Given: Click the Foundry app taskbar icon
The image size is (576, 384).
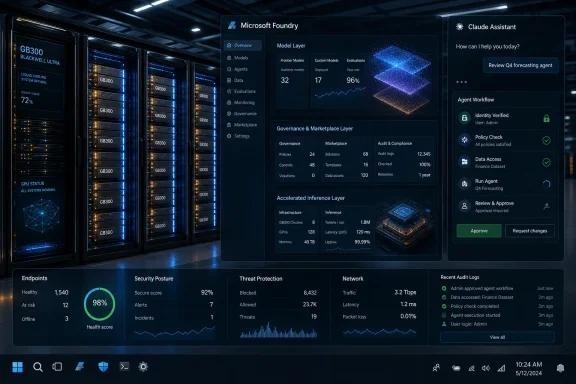Looking at the screenshot, I should point(80,366).
